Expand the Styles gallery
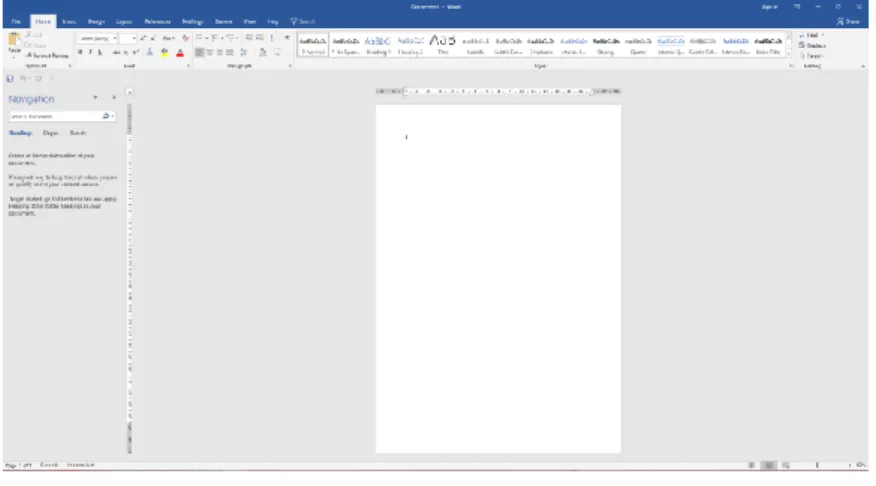 click(x=788, y=54)
